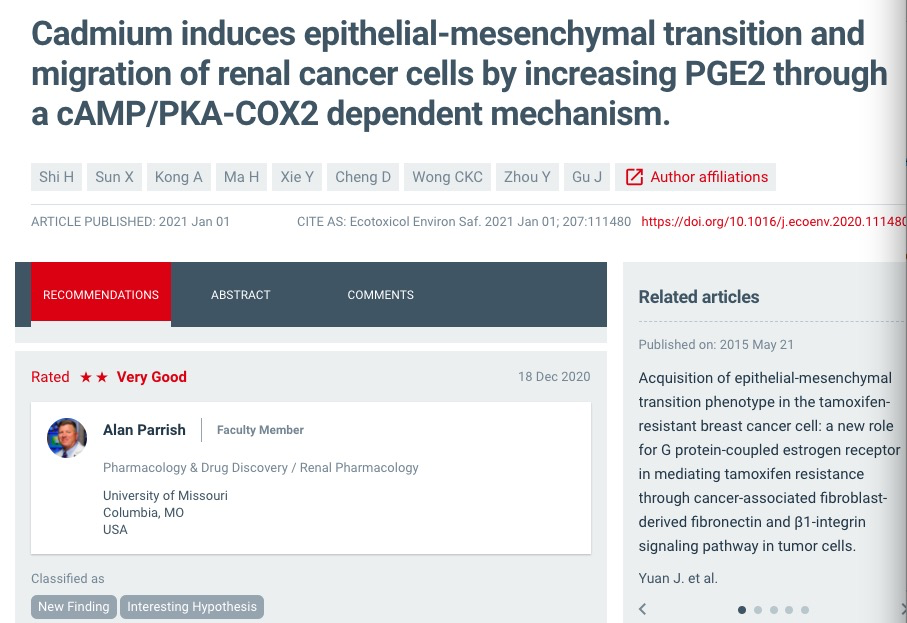Go to previous related article arrow
Image resolution: width=907 pixels, height=623 pixels.
point(643,609)
